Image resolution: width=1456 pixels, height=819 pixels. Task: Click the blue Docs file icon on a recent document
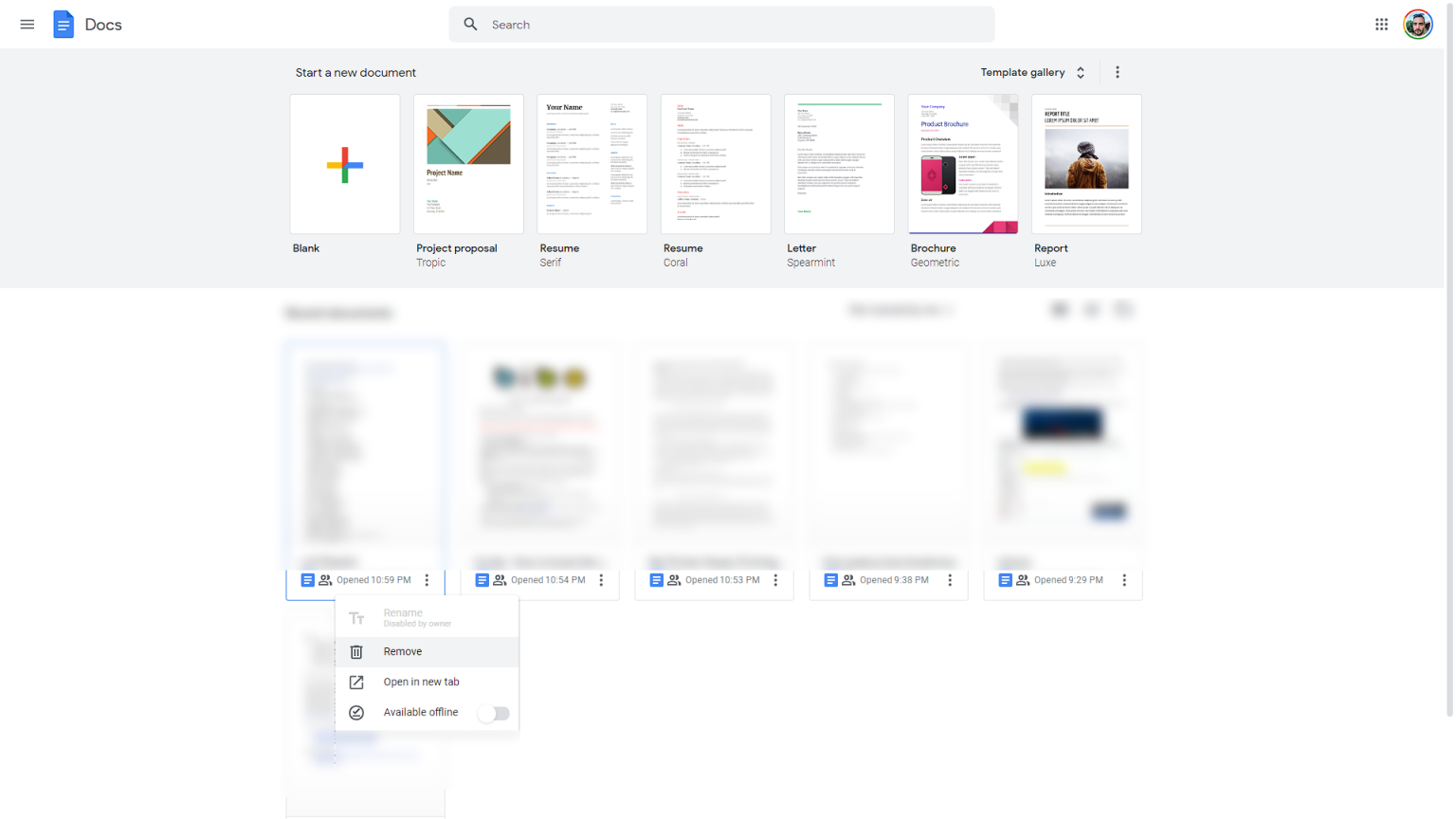tap(307, 579)
